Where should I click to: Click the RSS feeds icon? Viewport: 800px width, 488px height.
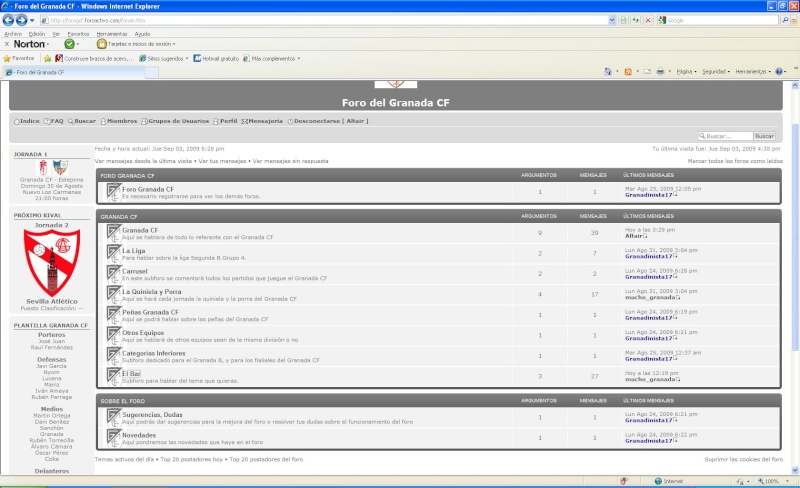pyautogui.click(x=628, y=71)
